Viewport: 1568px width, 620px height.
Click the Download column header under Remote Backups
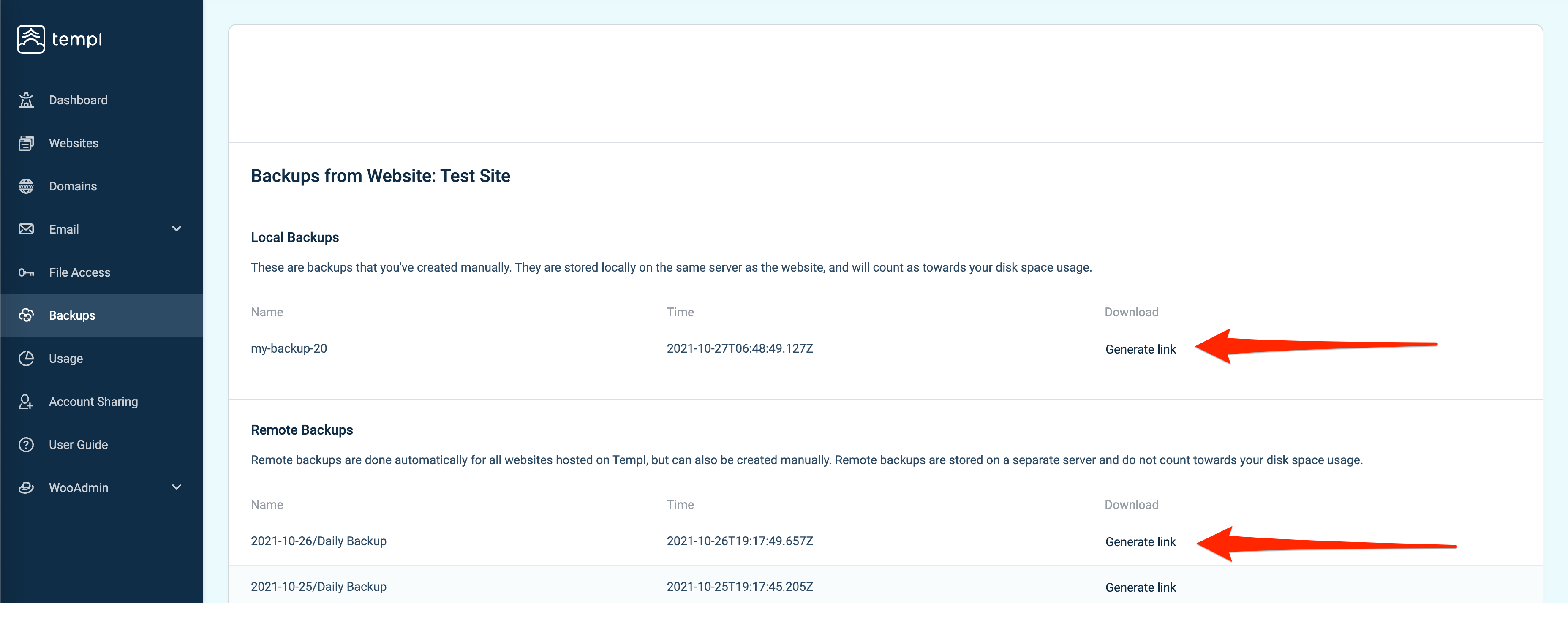click(x=1131, y=504)
